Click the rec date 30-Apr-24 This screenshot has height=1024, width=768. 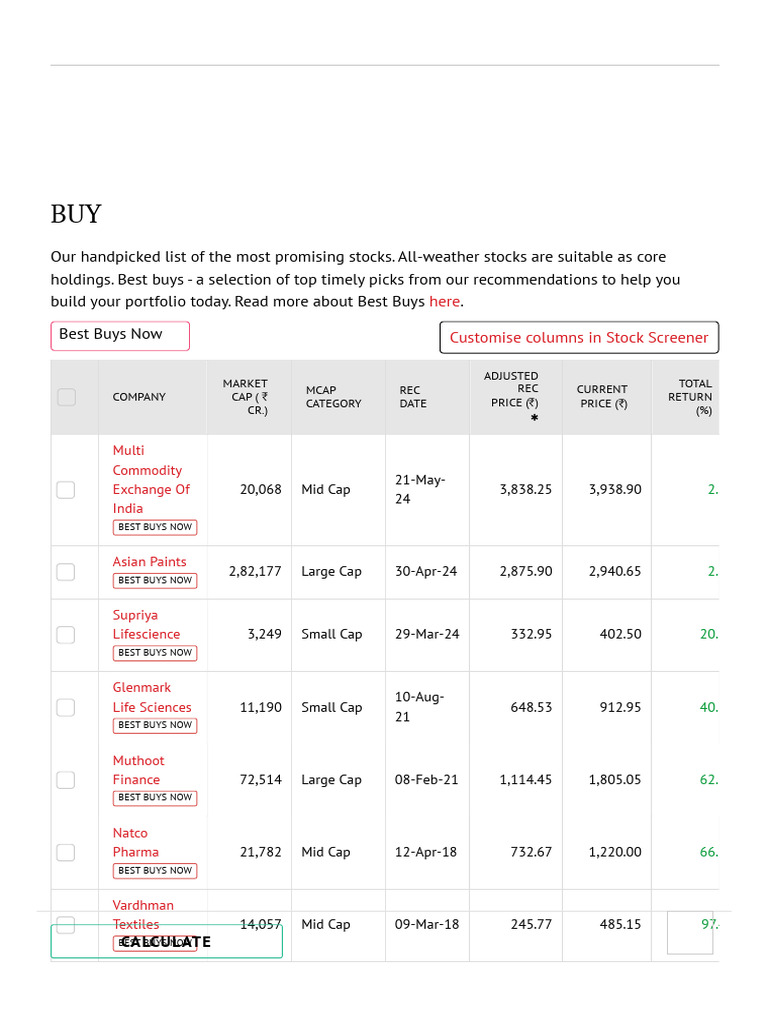[426, 571]
